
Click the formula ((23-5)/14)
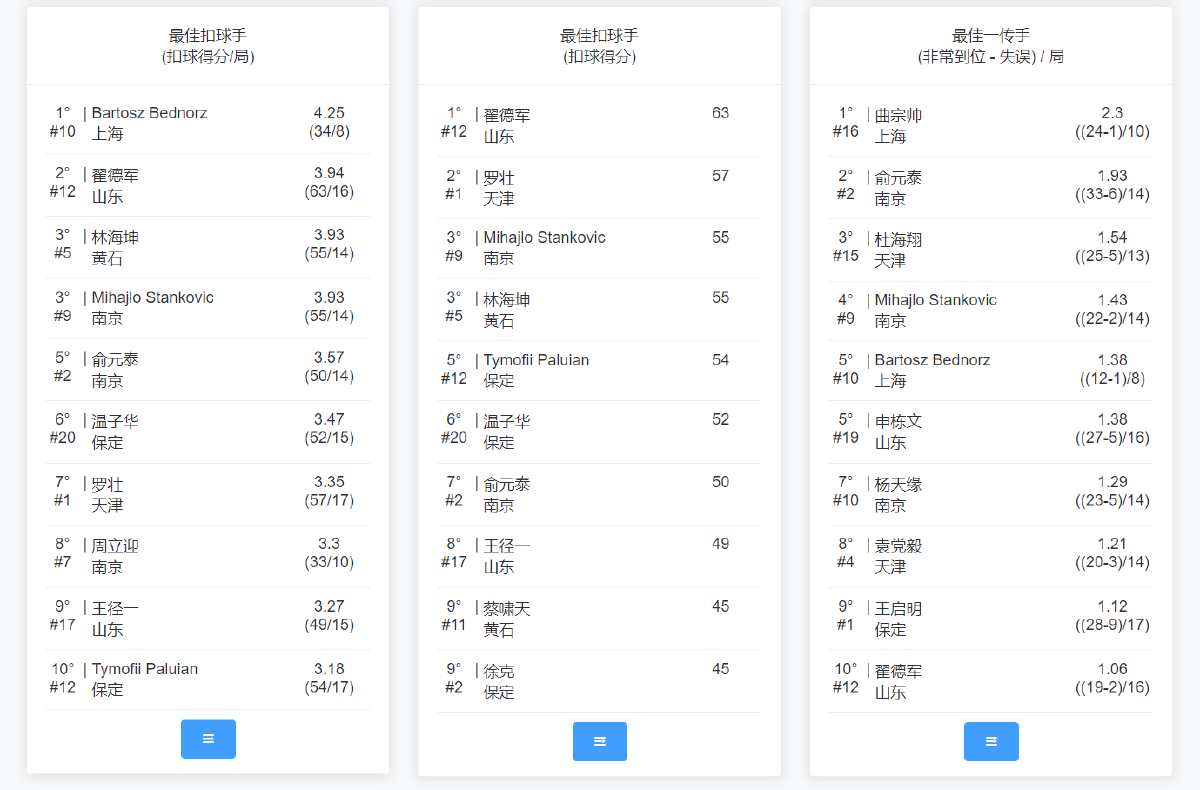tap(1112, 501)
